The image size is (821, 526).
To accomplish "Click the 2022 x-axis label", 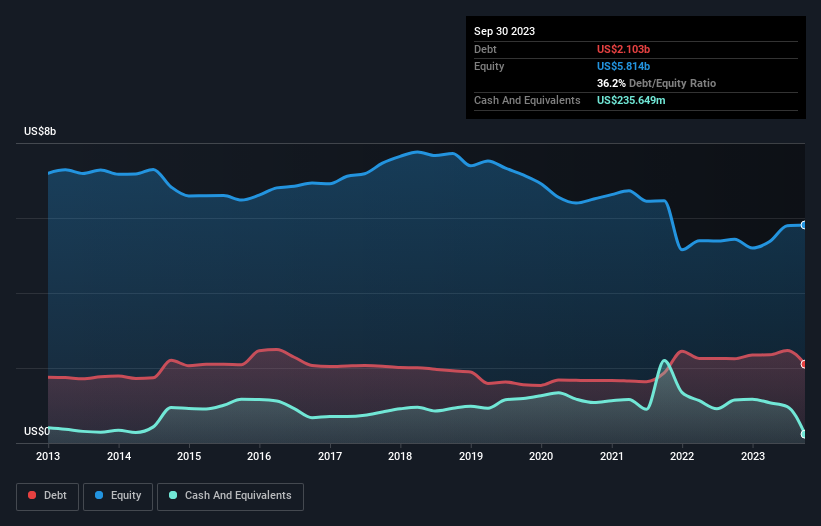I will click(x=682, y=456).
